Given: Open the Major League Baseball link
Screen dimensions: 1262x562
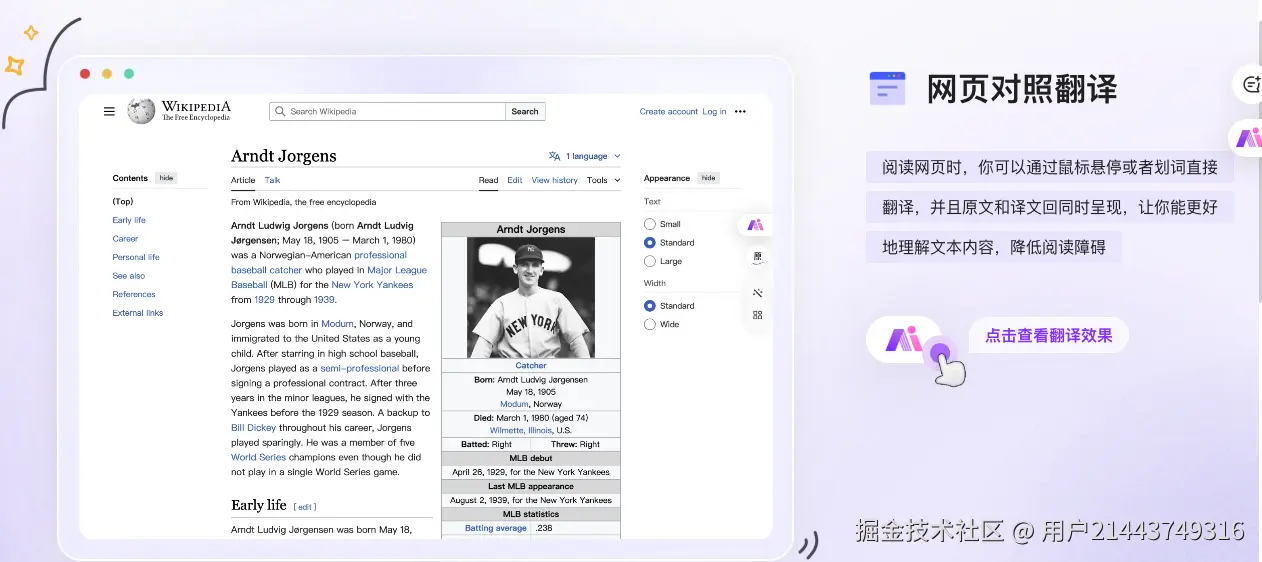Looking at the screenshot, I should click(x=329, y=277).
